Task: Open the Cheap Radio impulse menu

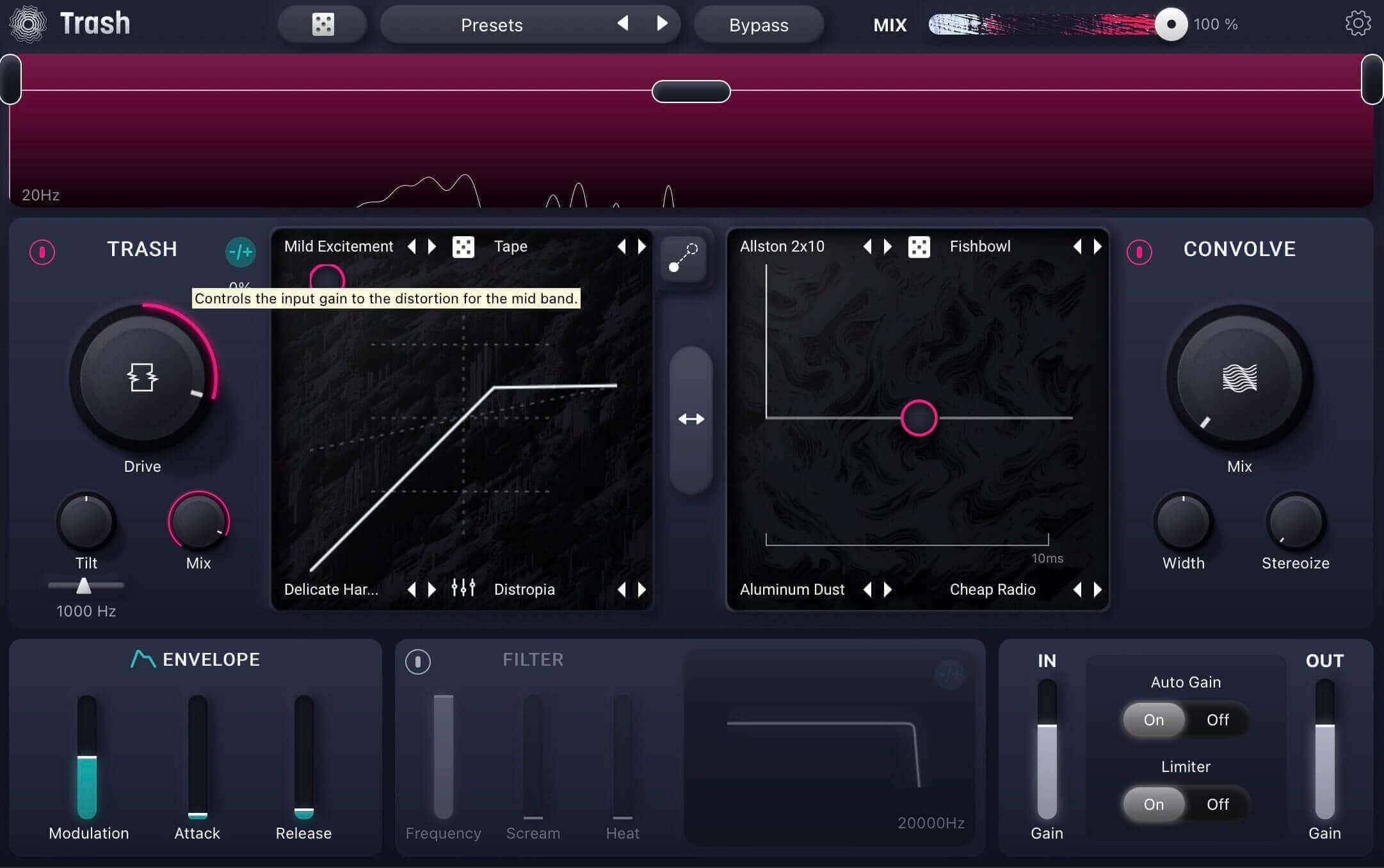Action: point(992,589)
